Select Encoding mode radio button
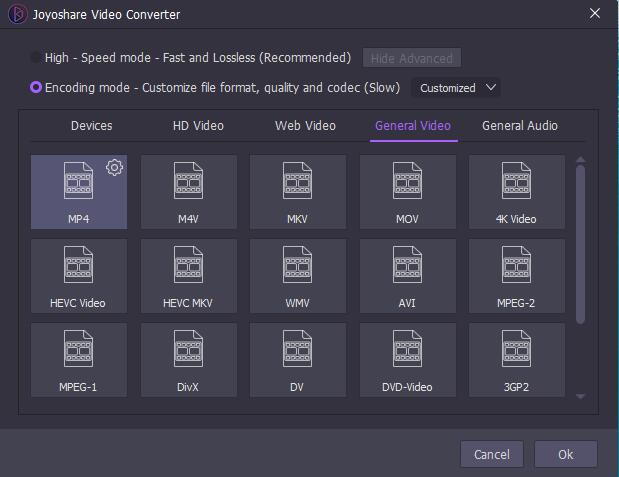Viewport: 619px width, 477px height. (x=36, y=87)
